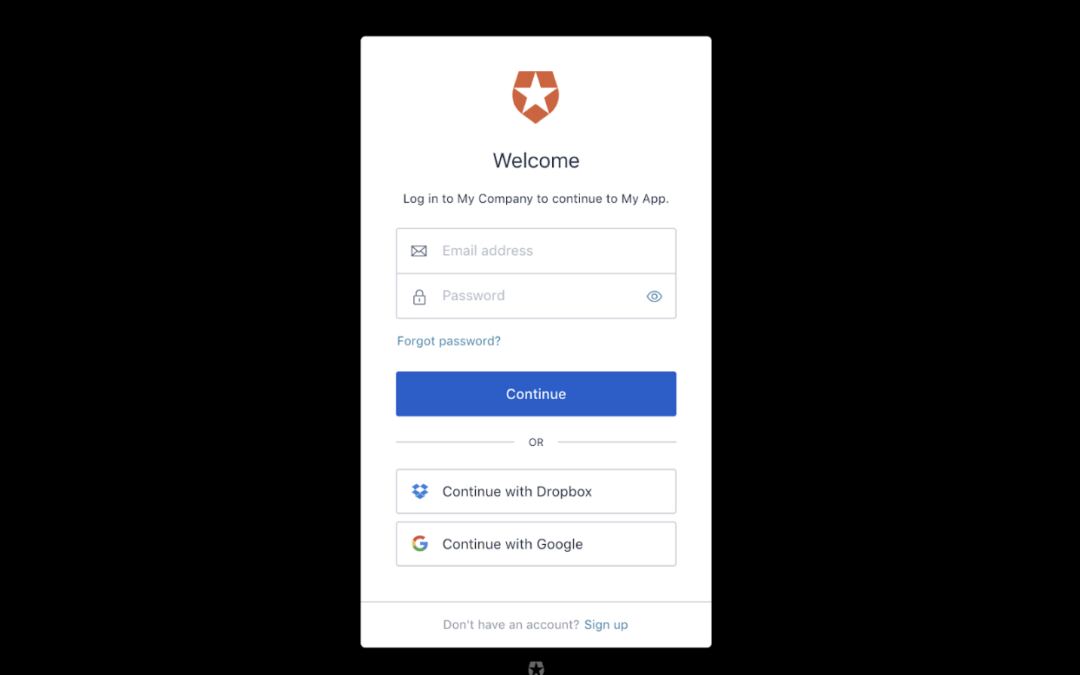Click the envelope icon in email field
The width and height of the screenshot is (1080, 675).
419,251
